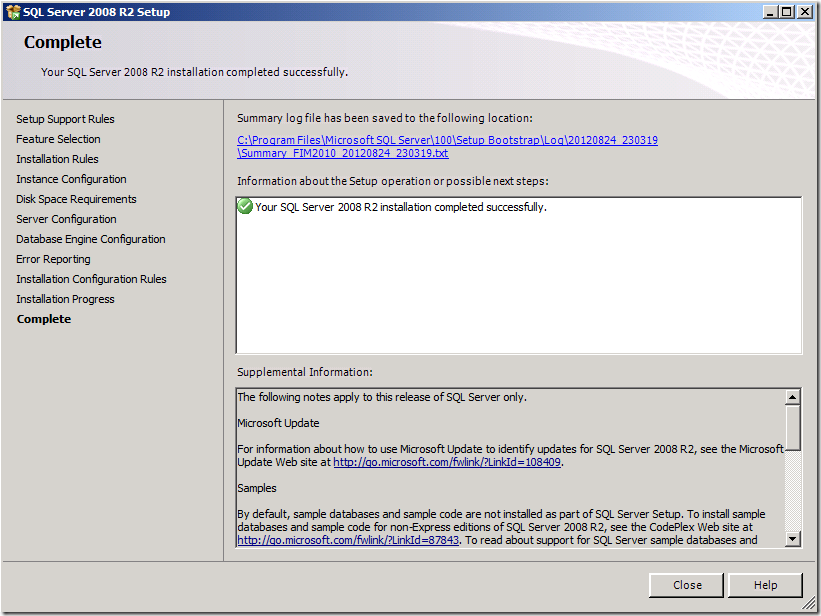
Task: Select Error Reporting step
Action: [53, 259]
